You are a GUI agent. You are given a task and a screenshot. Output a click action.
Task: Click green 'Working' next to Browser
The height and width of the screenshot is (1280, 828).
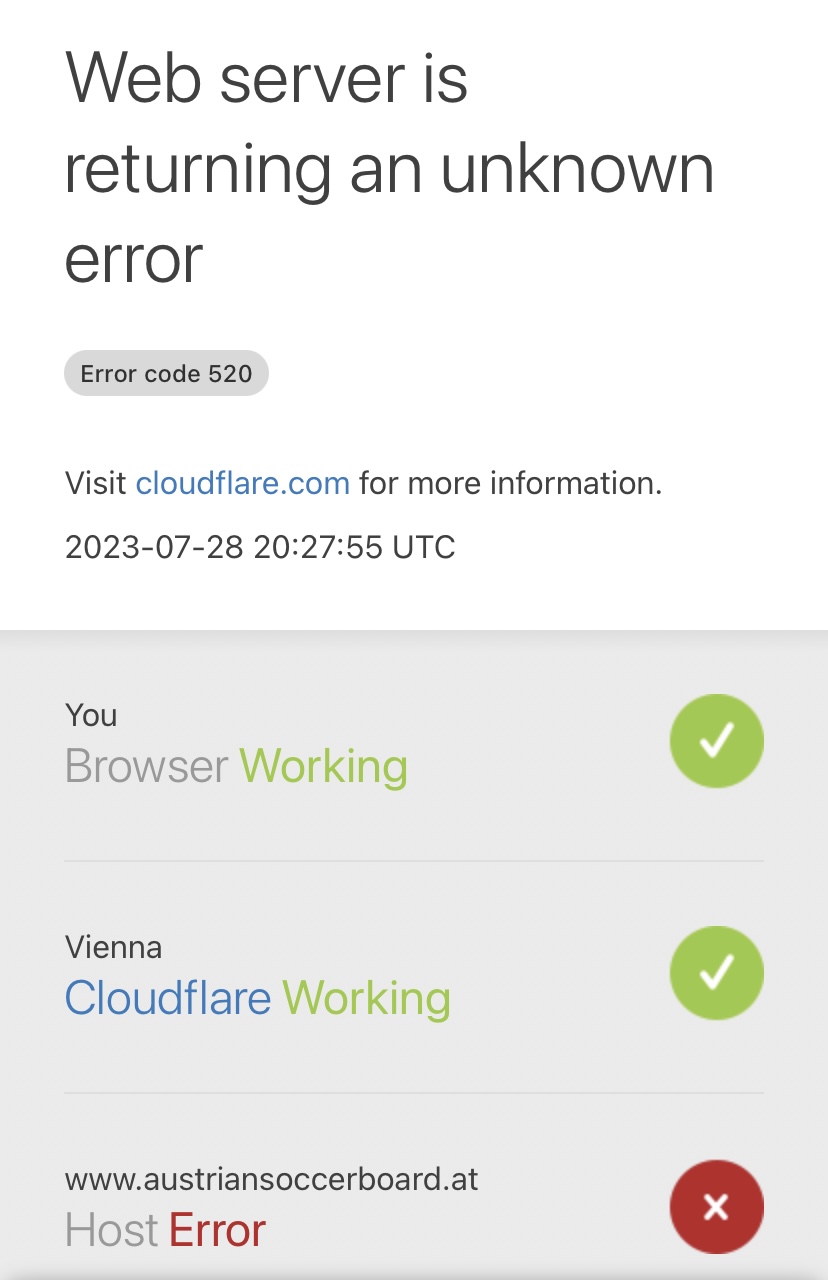(324, 766)
